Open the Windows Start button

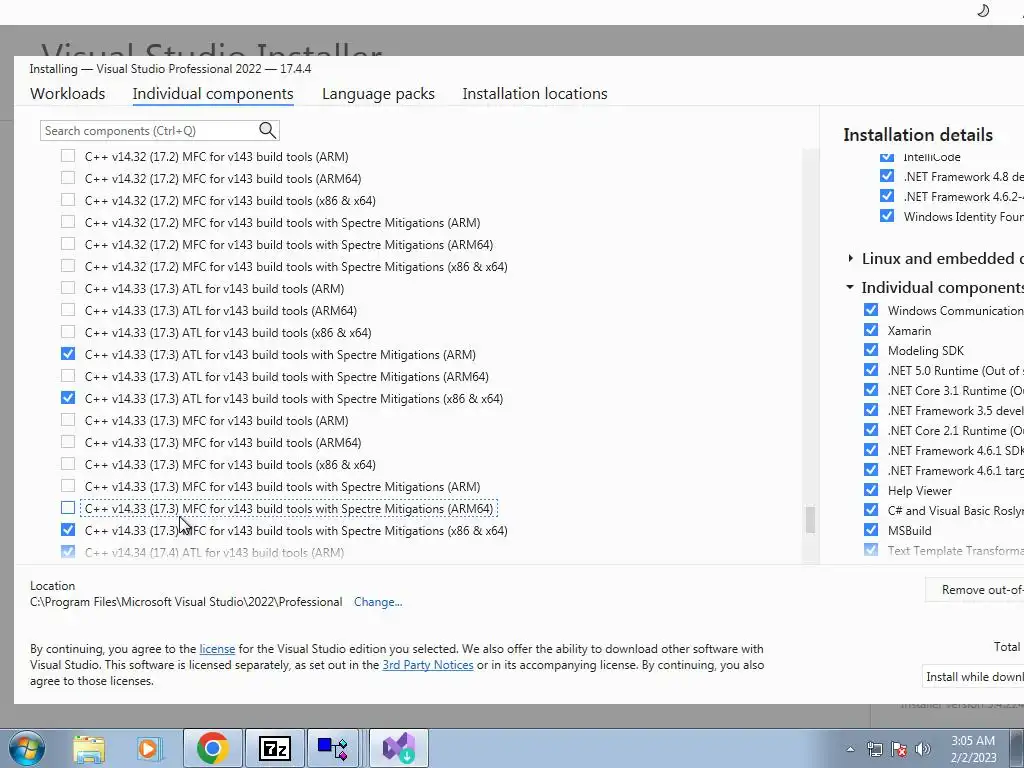pos(26,748)
